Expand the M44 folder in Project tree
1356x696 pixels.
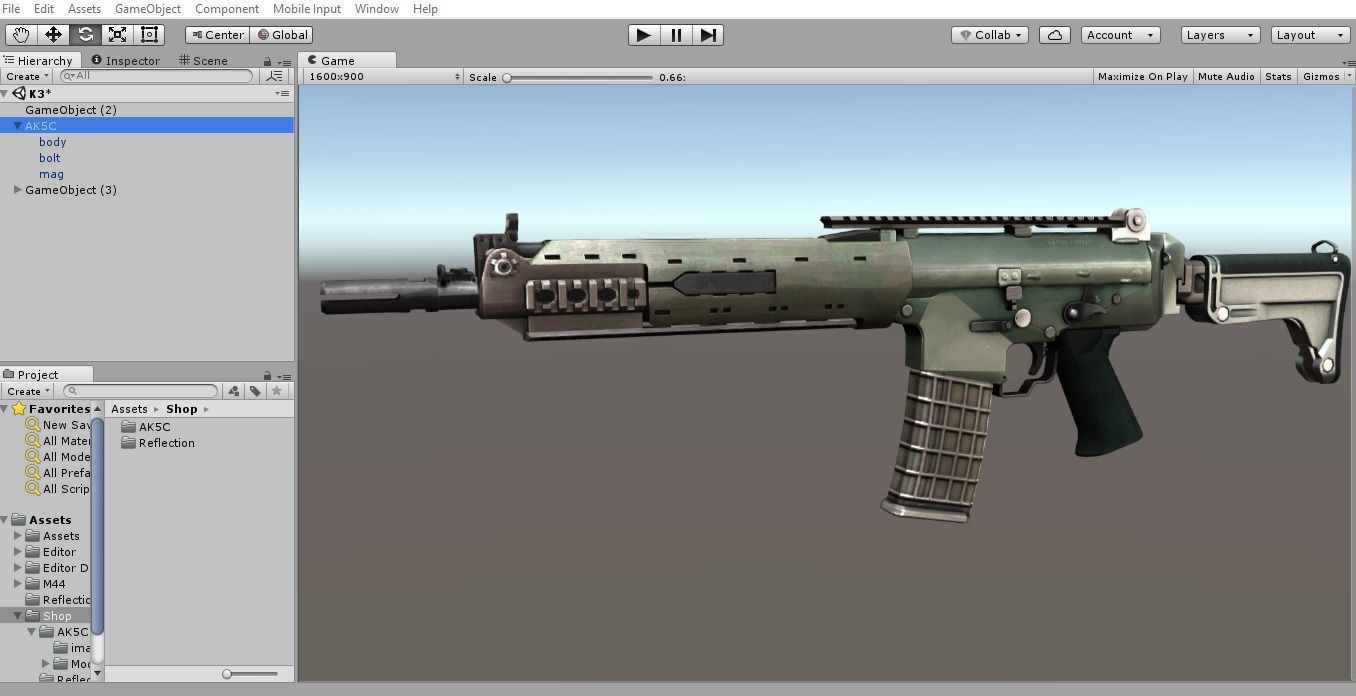pyautogui.click(x=17, y=584)
